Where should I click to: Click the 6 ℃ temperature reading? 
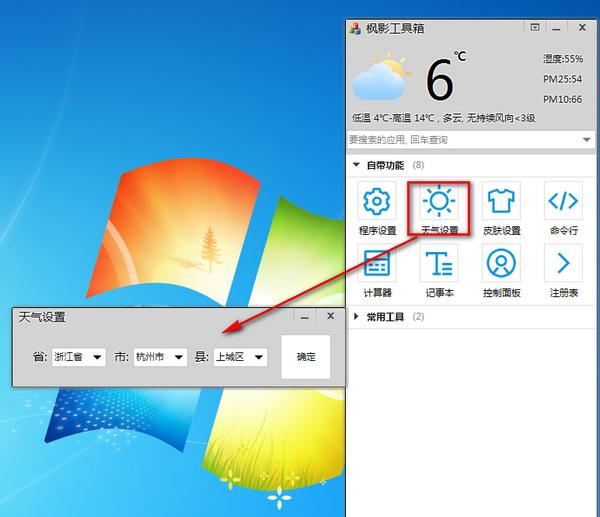point(445,77)
